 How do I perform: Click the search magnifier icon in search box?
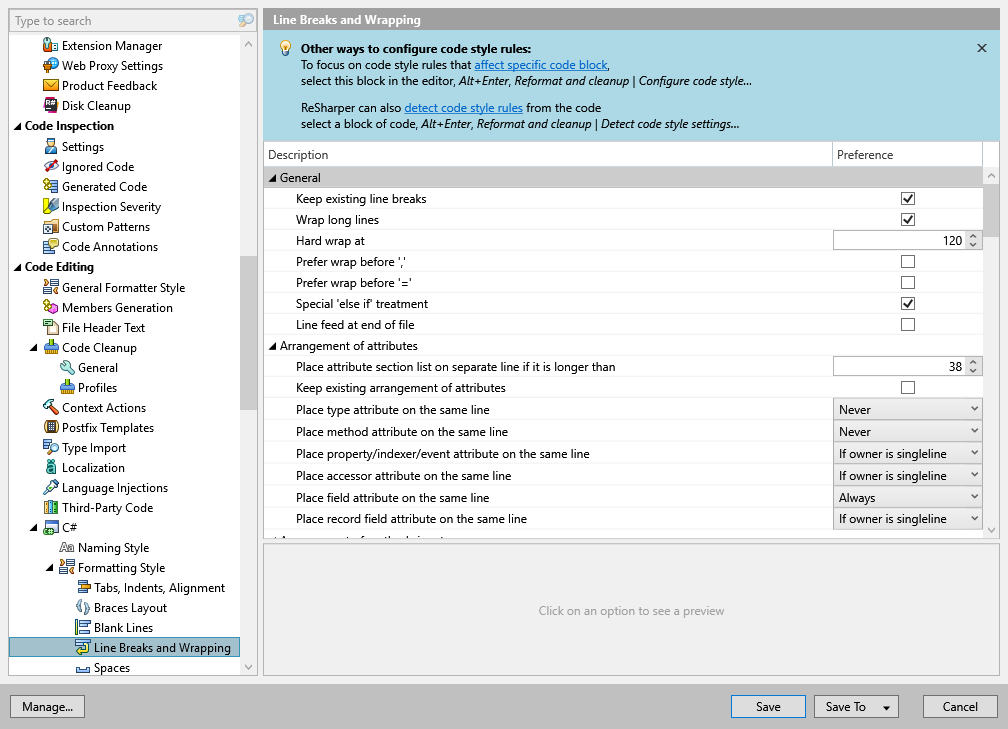[x=245, y=21]
